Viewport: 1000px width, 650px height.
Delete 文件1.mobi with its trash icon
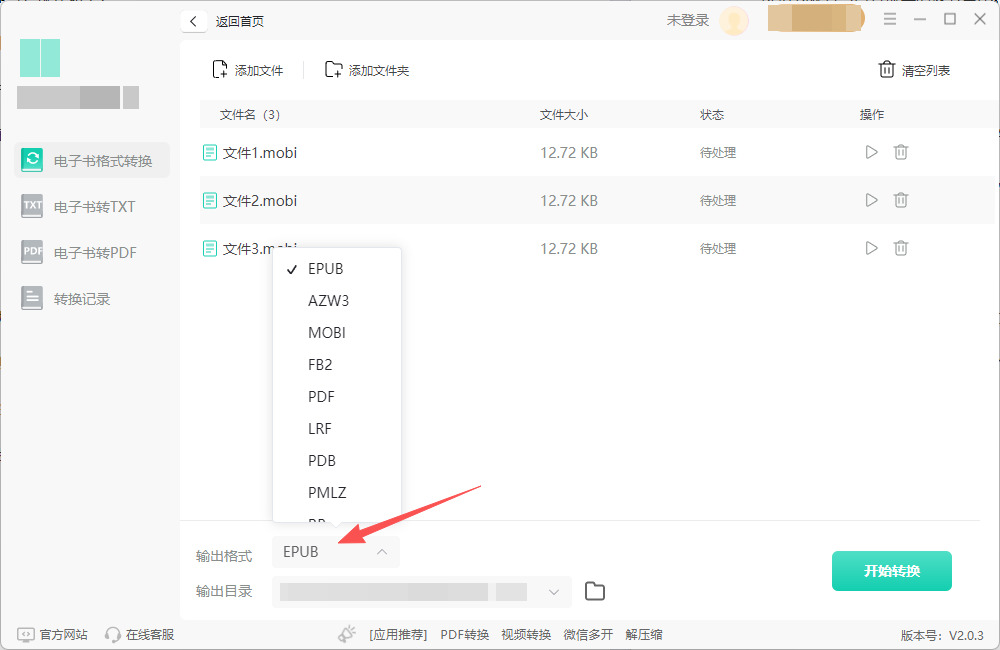click(x=901, y=152)
